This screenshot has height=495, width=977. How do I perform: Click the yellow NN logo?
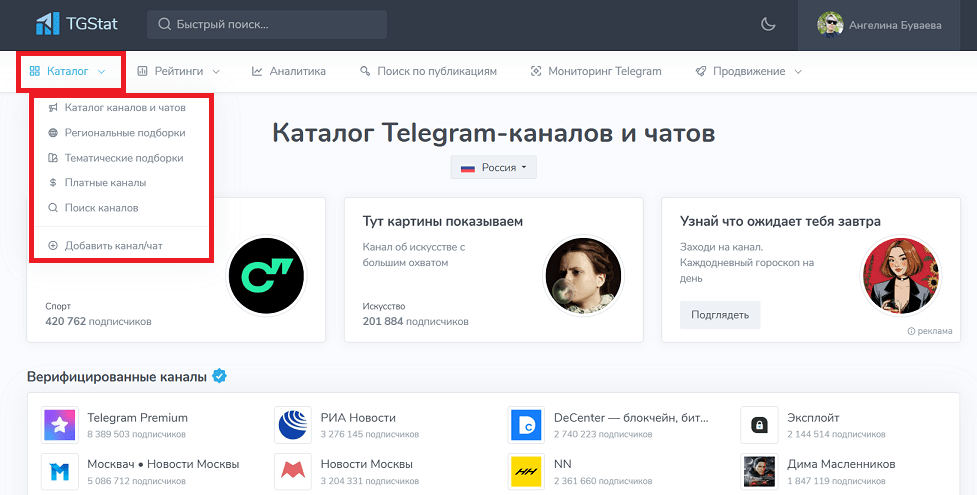(x=527, y=472)
